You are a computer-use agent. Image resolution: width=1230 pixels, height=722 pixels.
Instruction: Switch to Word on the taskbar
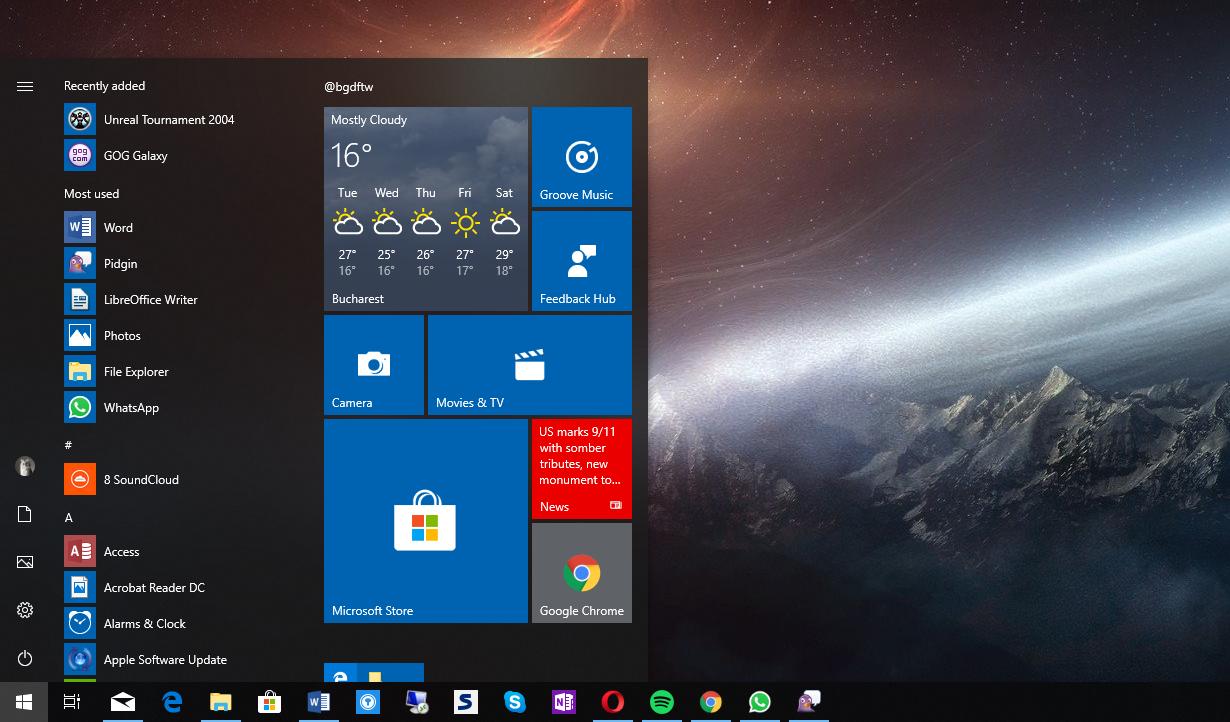click(x=319, y=702)
